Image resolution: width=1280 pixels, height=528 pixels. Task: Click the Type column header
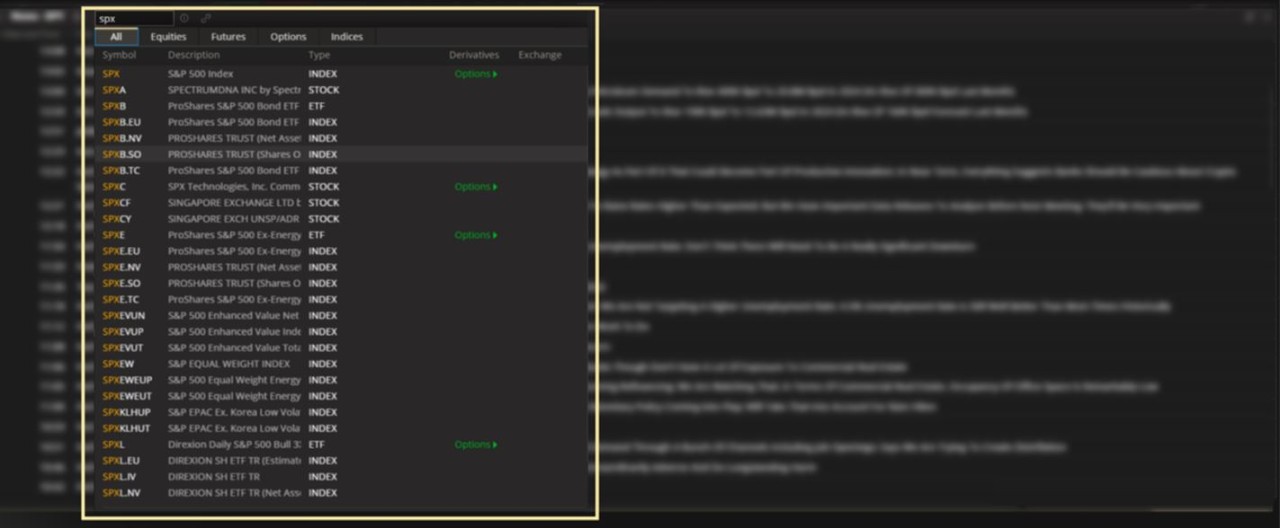coord(319,55)
